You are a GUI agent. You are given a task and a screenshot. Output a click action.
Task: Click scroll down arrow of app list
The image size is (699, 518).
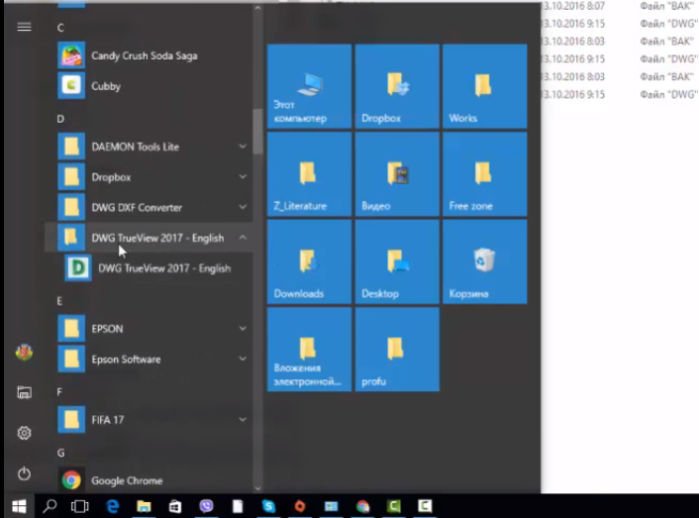coord(258,488)
